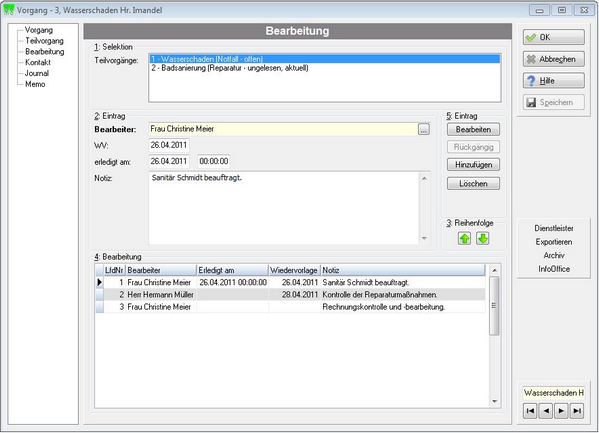This screenshot has width=599, height=433.
Task: Move entry down with green down arrow
Action: coord(483,239)
